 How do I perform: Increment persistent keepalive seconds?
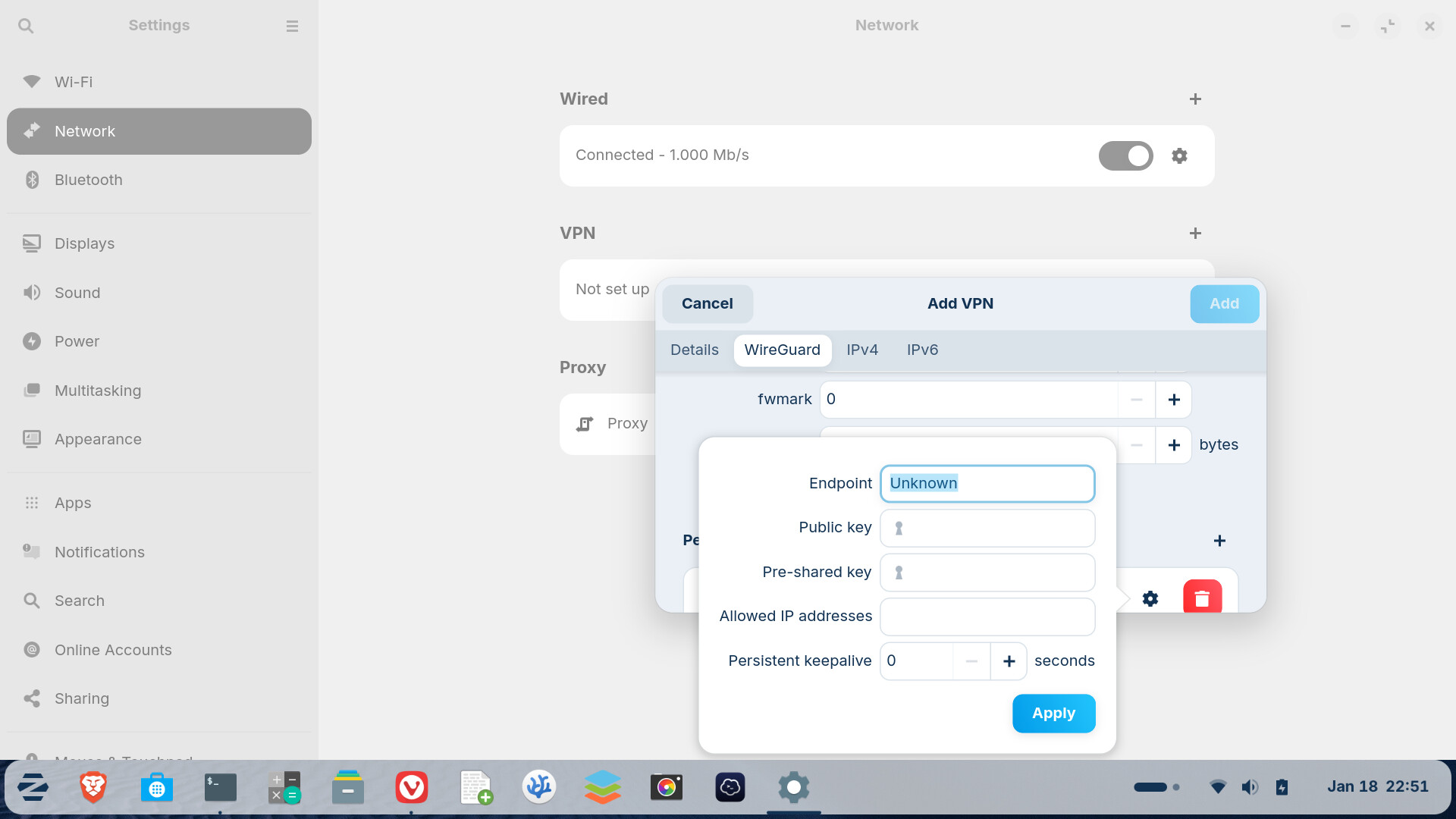point(1009,661)
